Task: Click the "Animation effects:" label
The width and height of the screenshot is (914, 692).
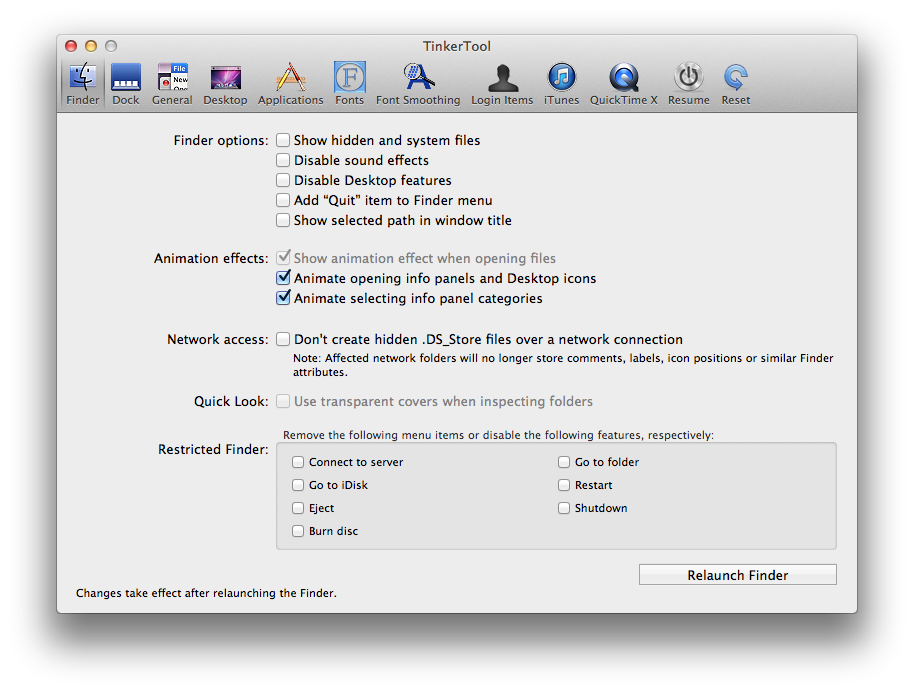Action: (211, 258)
